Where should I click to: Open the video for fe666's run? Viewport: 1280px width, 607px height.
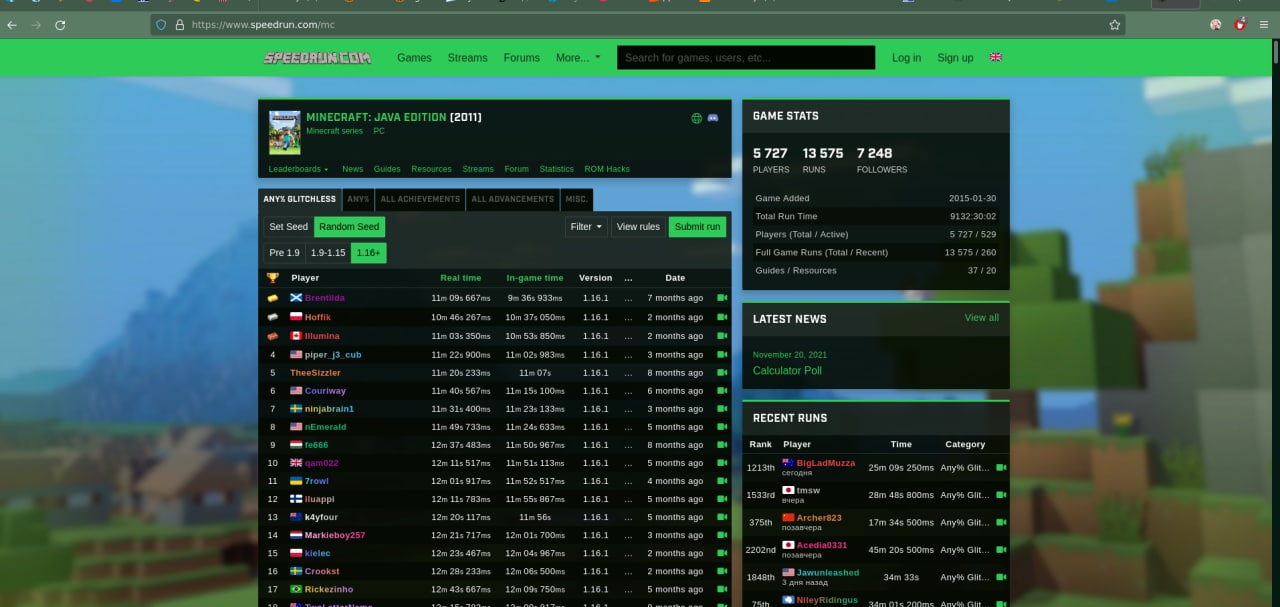point(722,445)
